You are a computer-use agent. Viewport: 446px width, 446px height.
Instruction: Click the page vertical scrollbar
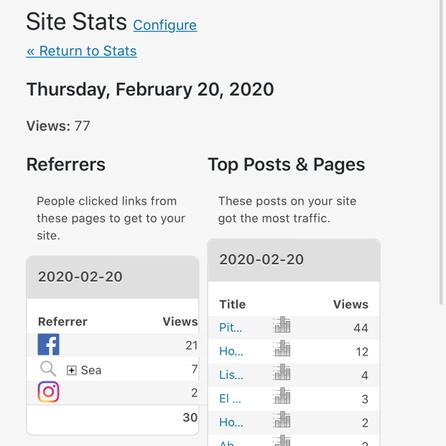(x=441, y=152)
